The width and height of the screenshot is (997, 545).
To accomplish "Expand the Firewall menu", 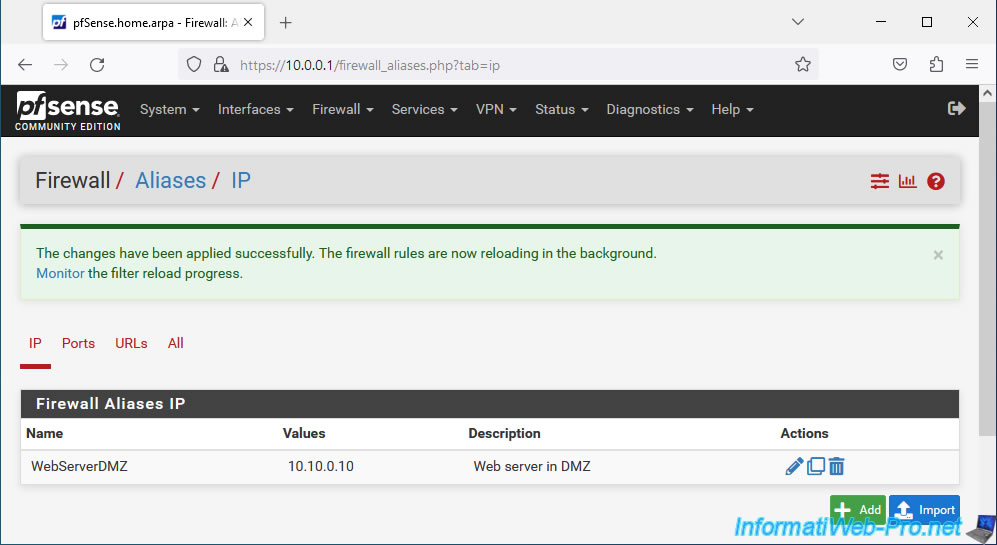I will (x=343, y=109).
